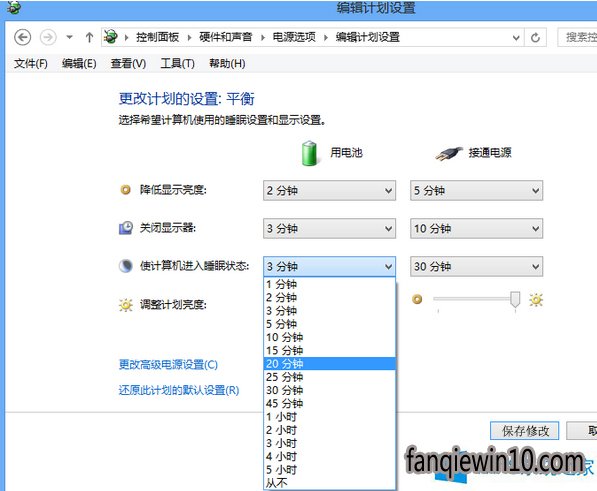The image size is (597, 491).
Task: Click 硬件和声音 in the breadcrumb path
Action: [225, 37]
